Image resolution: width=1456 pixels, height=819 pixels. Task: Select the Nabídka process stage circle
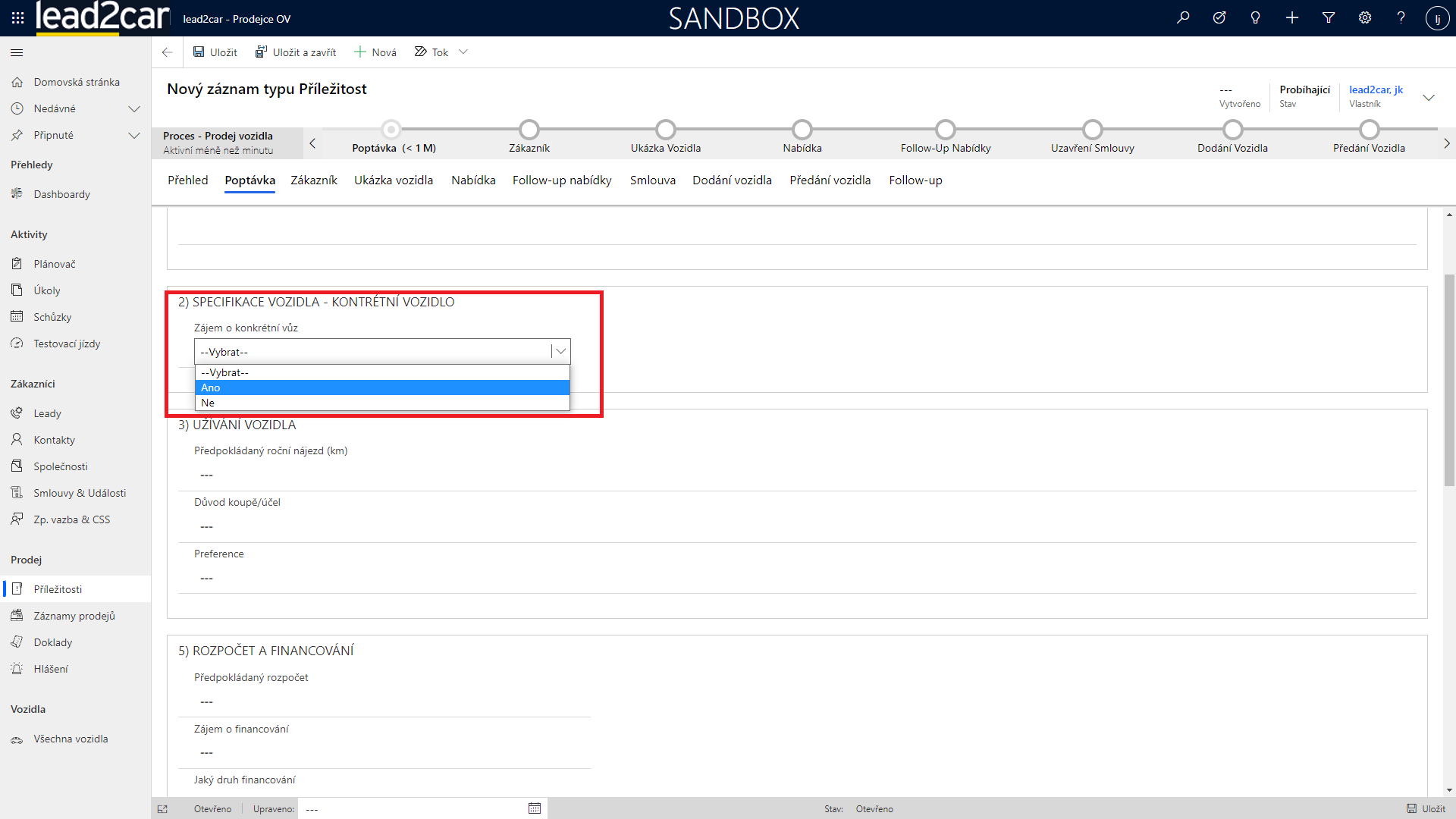[x=802, y=130]
